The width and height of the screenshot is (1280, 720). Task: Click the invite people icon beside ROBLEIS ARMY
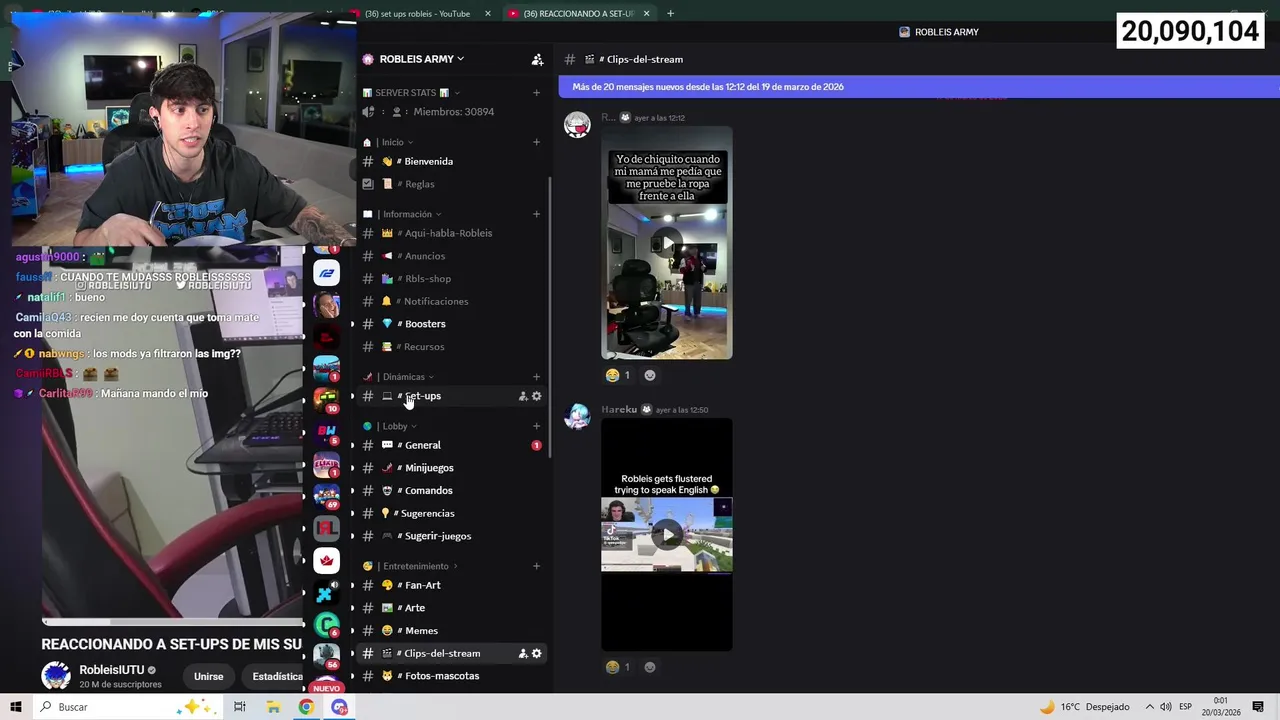click(x=537, y=59)
